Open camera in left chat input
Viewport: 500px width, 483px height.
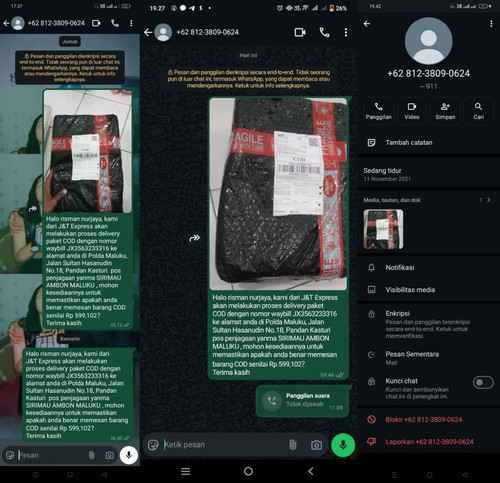[x=109, y=455]
